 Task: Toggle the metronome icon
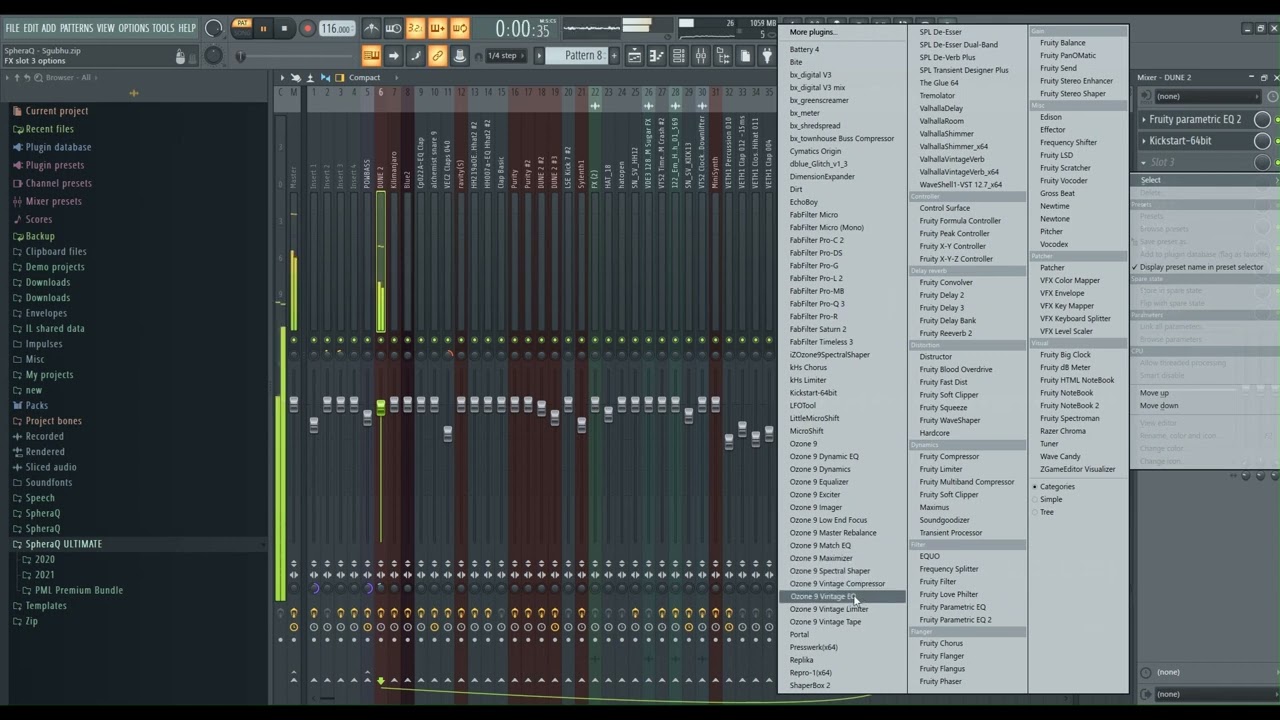[371, 29]
